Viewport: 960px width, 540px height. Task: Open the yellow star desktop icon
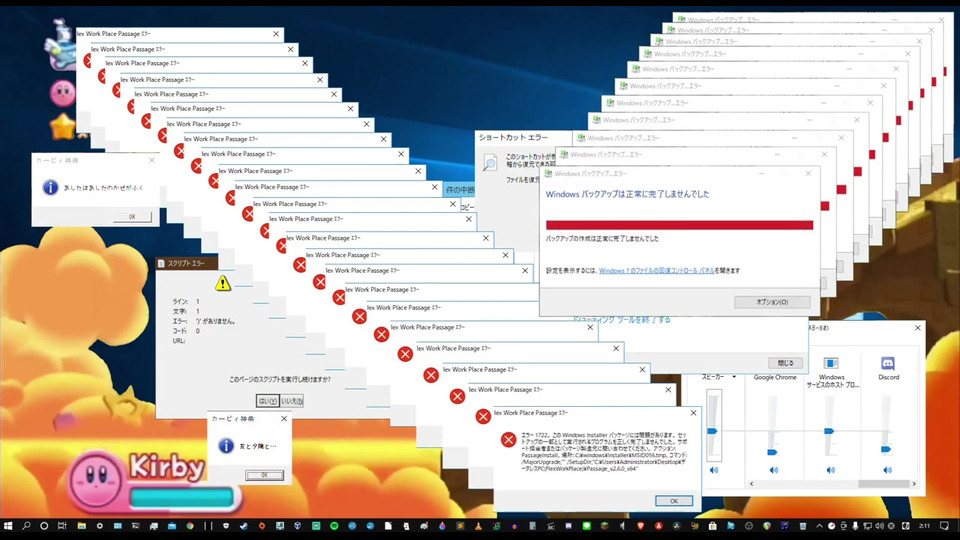(62, 127)
